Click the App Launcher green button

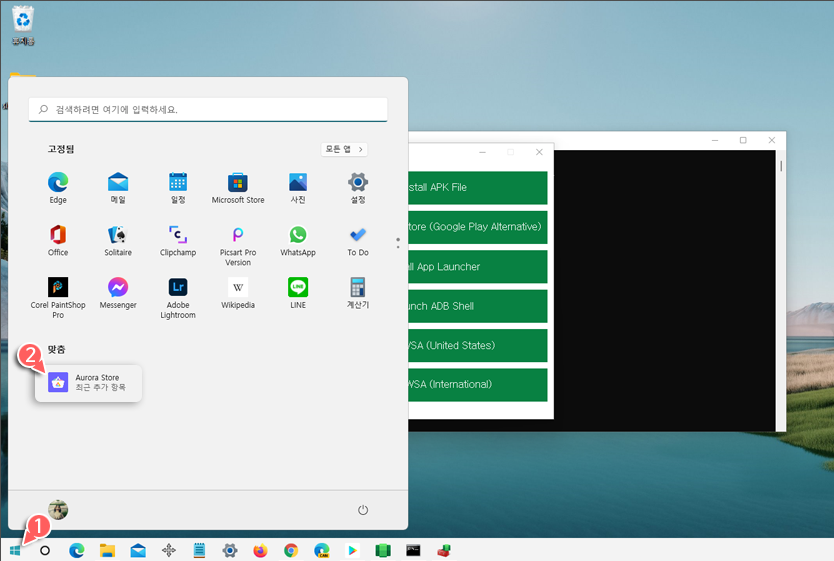478,266
